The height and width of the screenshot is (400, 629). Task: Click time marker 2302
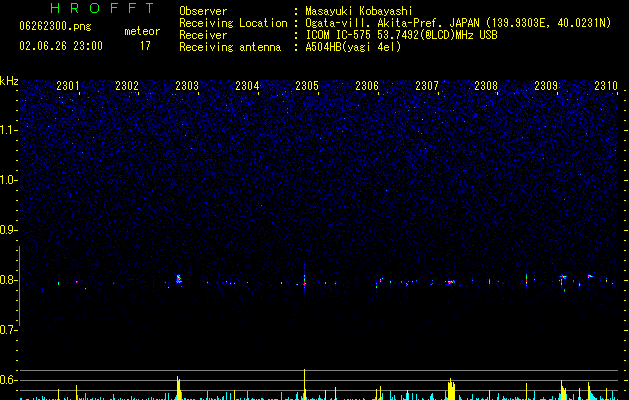point(127,86)
